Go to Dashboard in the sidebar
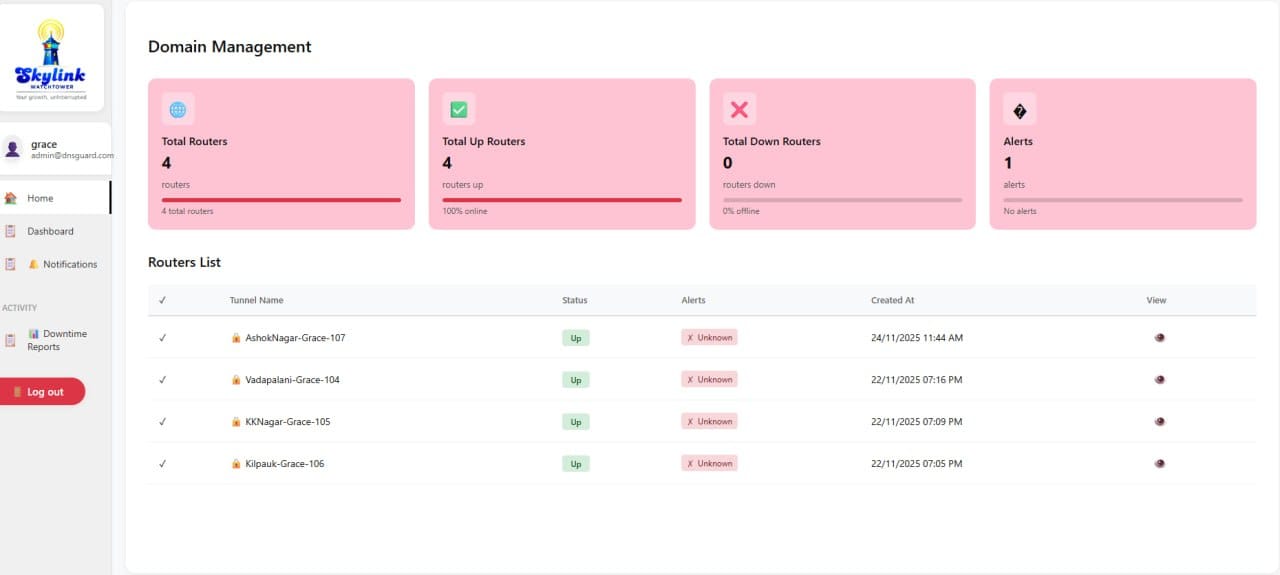The height and width of the screenshot is (575, 1280). [50, 231]
